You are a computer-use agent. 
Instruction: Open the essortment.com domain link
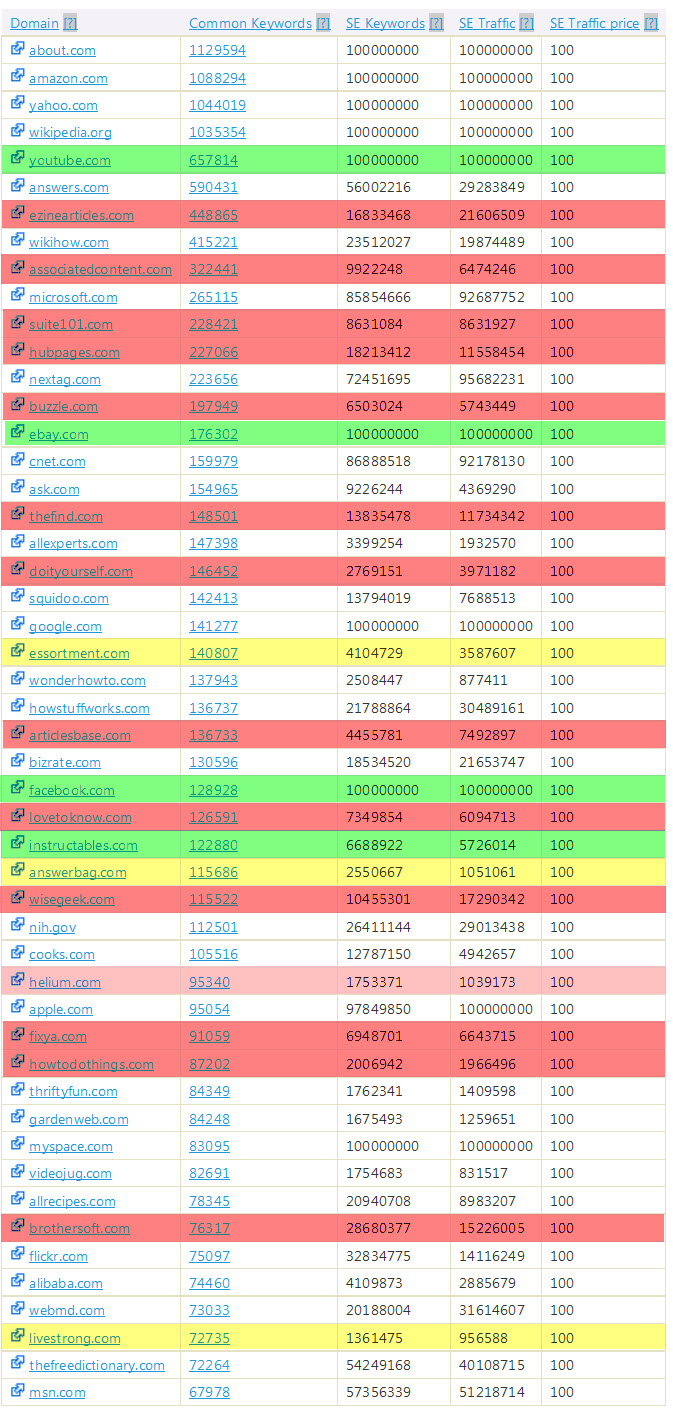[79, 653]
